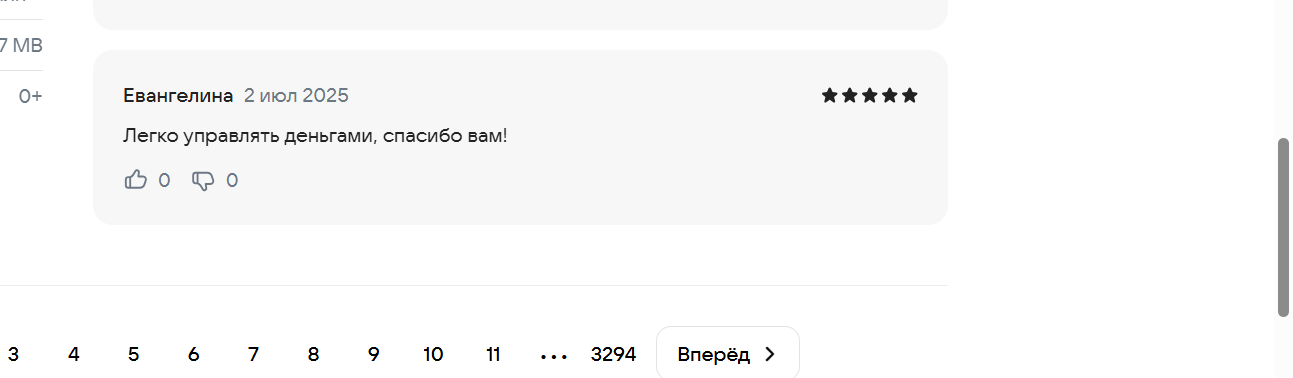Select page 11 in the pagination

tap(493, 354)
